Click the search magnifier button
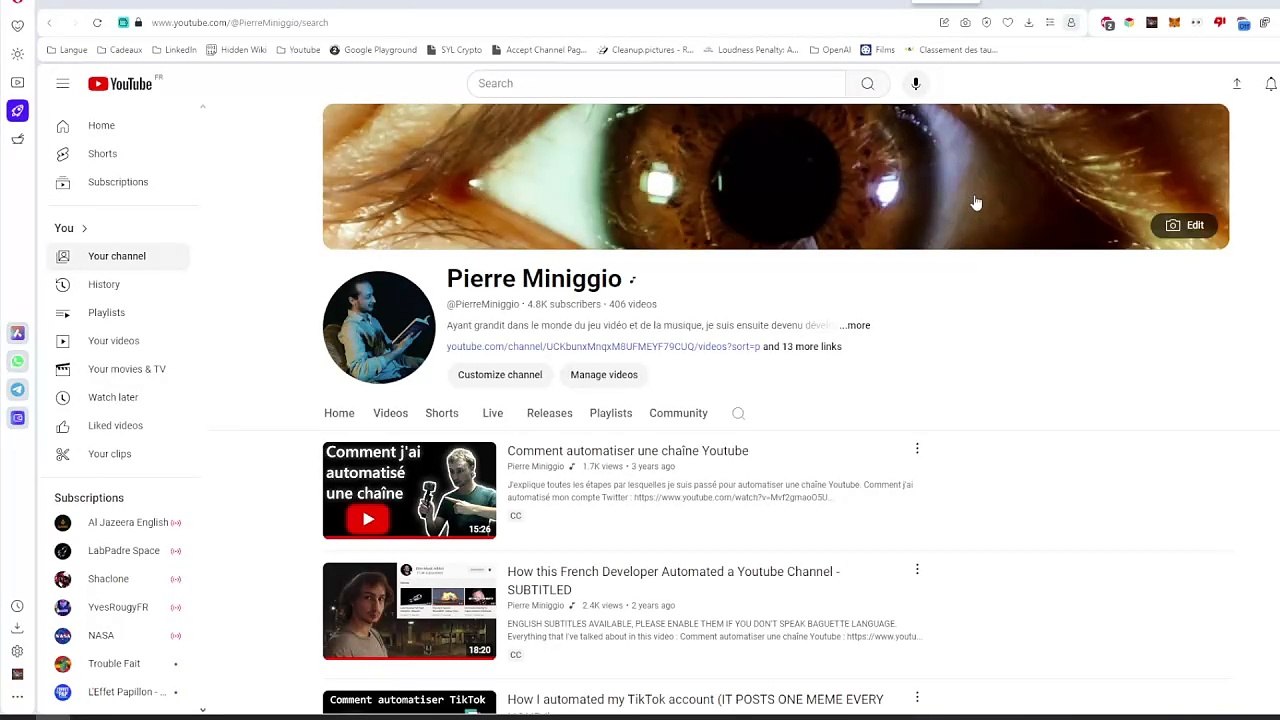 pos(867,84)
